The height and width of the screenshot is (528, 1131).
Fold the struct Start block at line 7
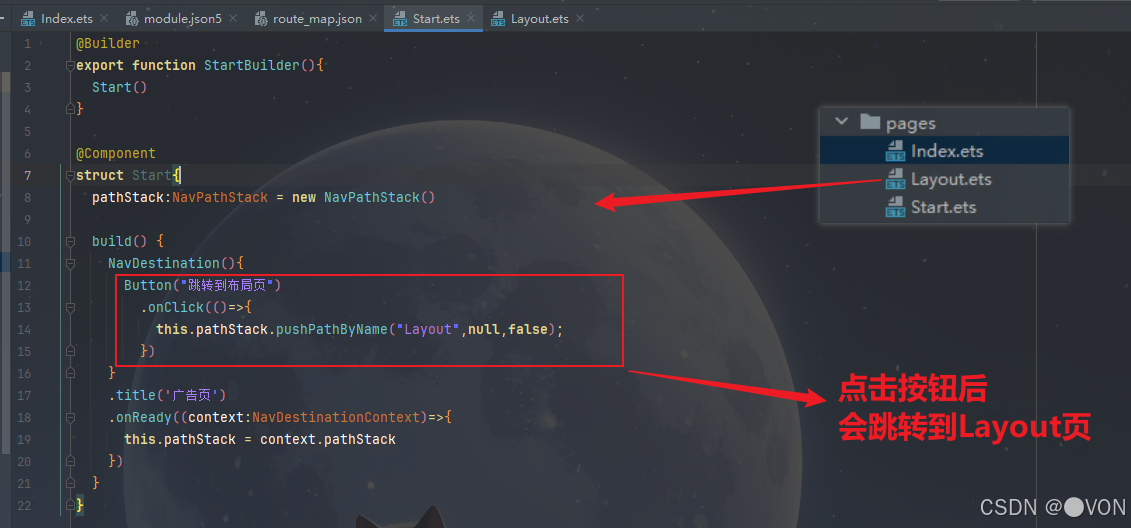tap(70, 176)
